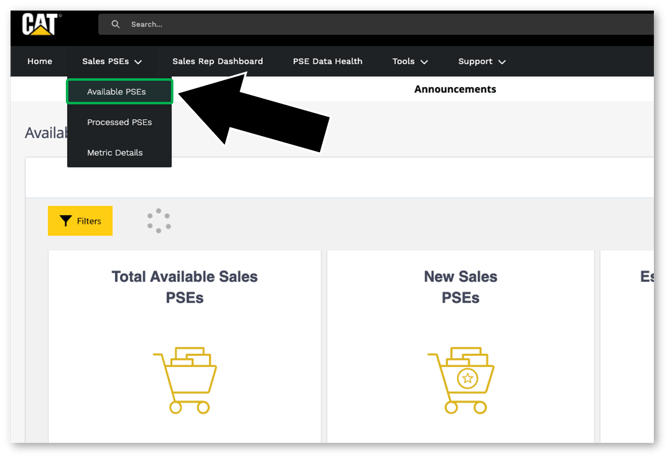Expand the Tools dropdown menu
The image size is (670, 459).
click(410, 62)
